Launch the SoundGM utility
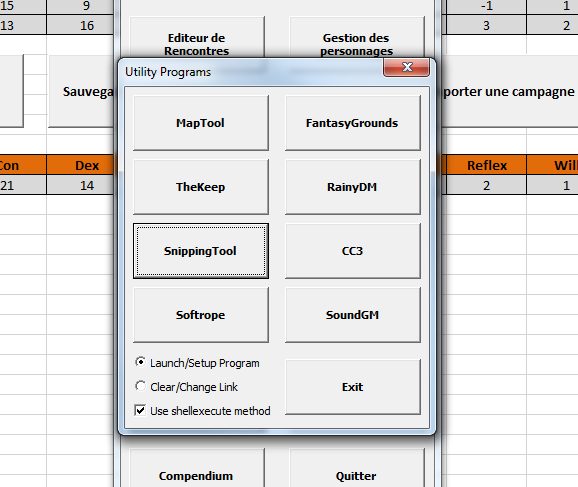The height and width of the screenshot is (487, 578). [352, 315]
